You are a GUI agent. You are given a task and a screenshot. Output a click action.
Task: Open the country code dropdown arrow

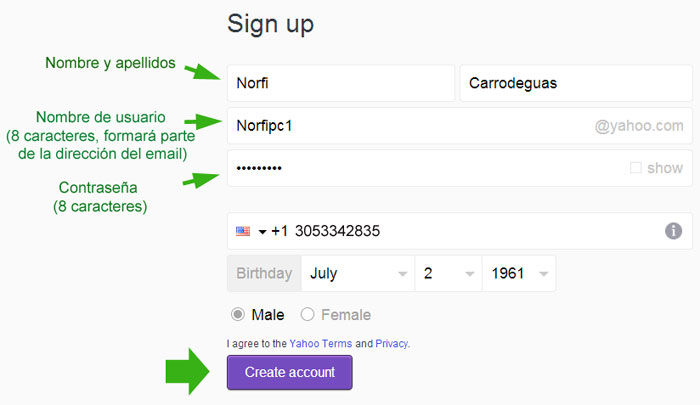262,232
